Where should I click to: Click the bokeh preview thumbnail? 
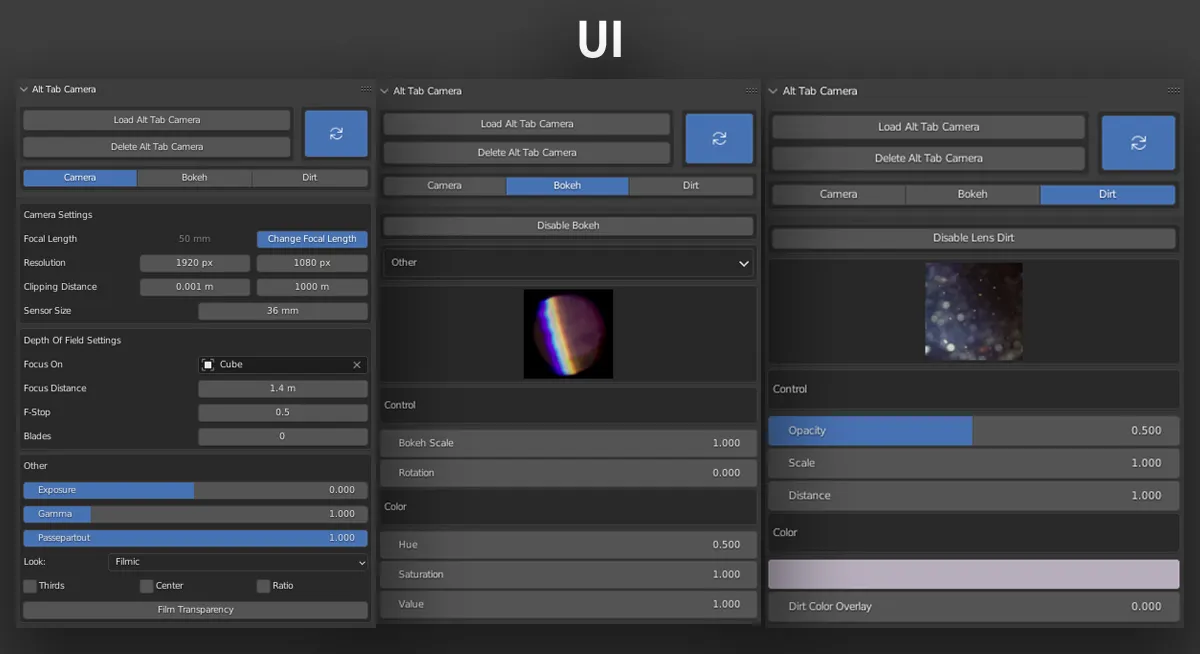click(568, 334)
